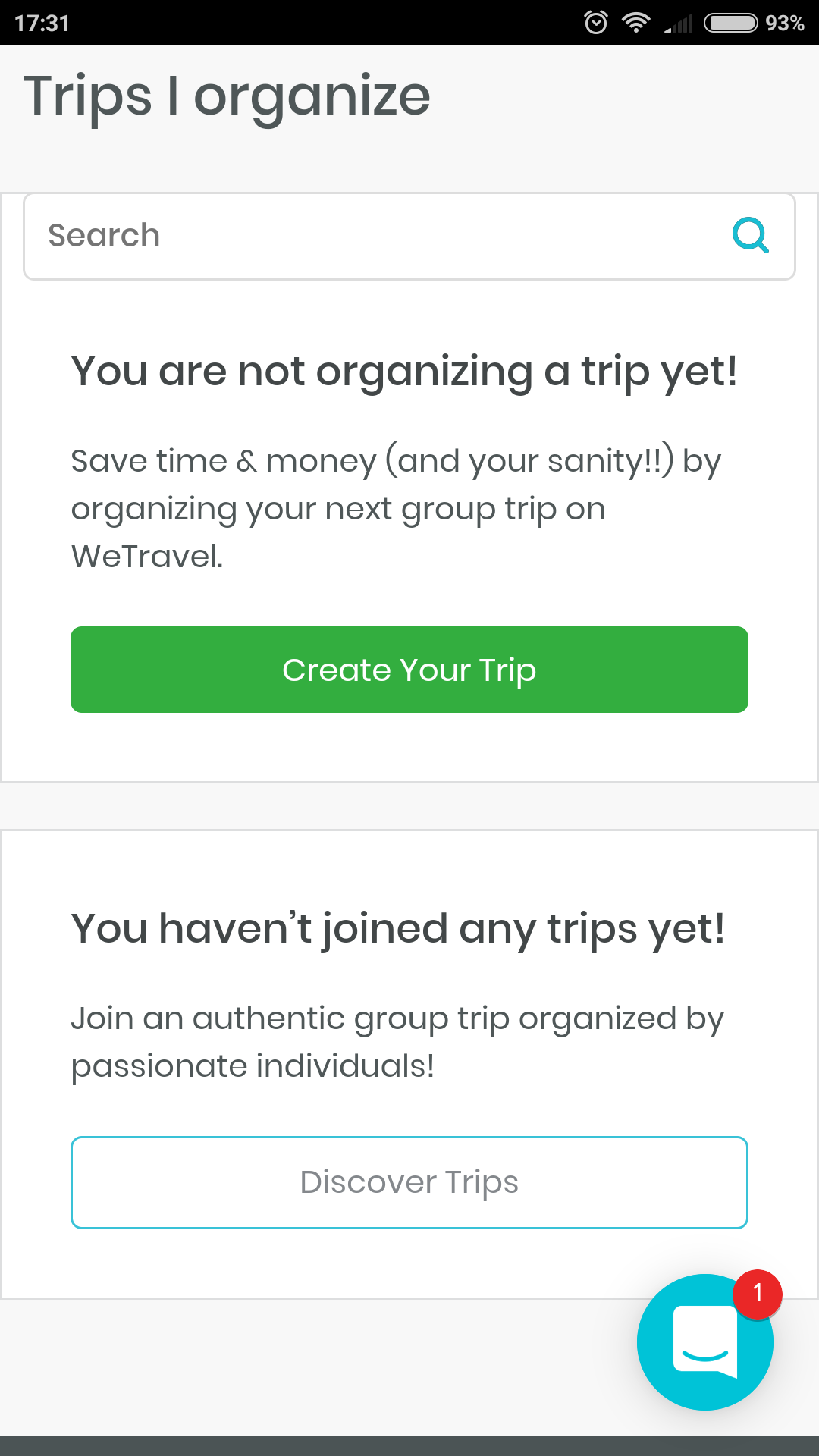Tap the word WeTravel in the description
Screen dimensions: 819x1456
click(147, 557)
